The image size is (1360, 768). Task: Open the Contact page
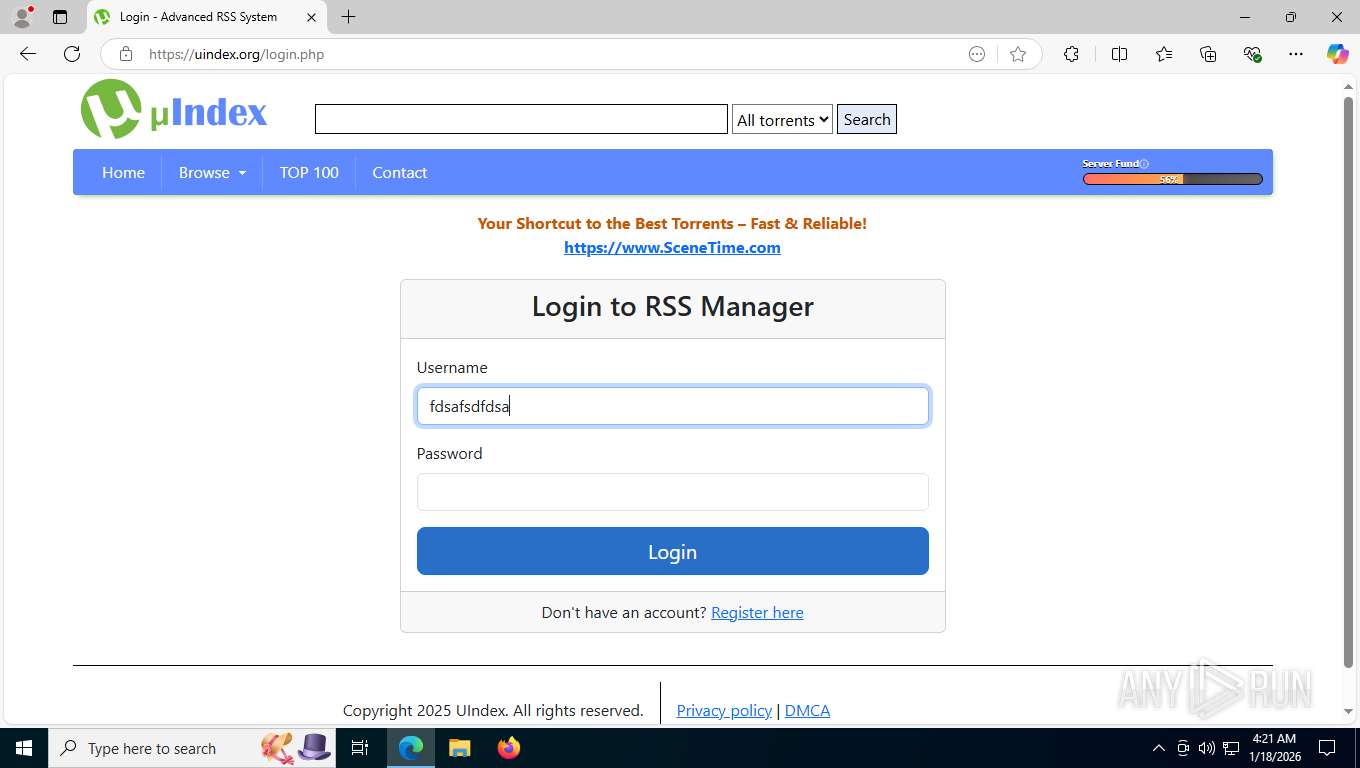click(400, 172)
